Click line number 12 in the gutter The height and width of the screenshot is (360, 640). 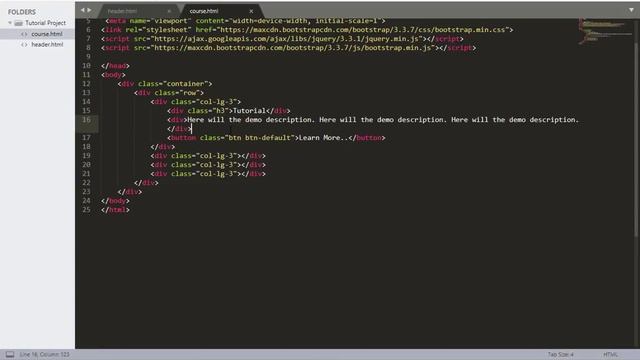tap(86, 84)
